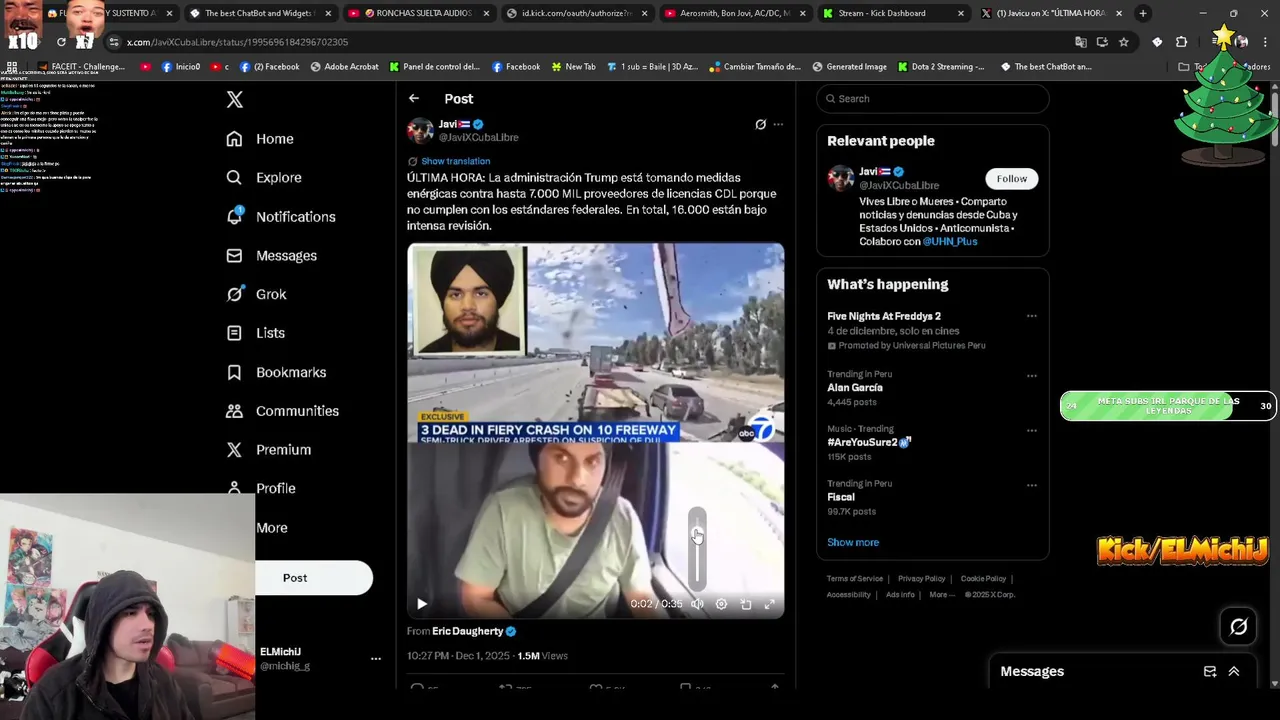The height and width of the screenshot is (720, 1280).
Task: Open the Generated Image bookmark
Action: [849, 67]
